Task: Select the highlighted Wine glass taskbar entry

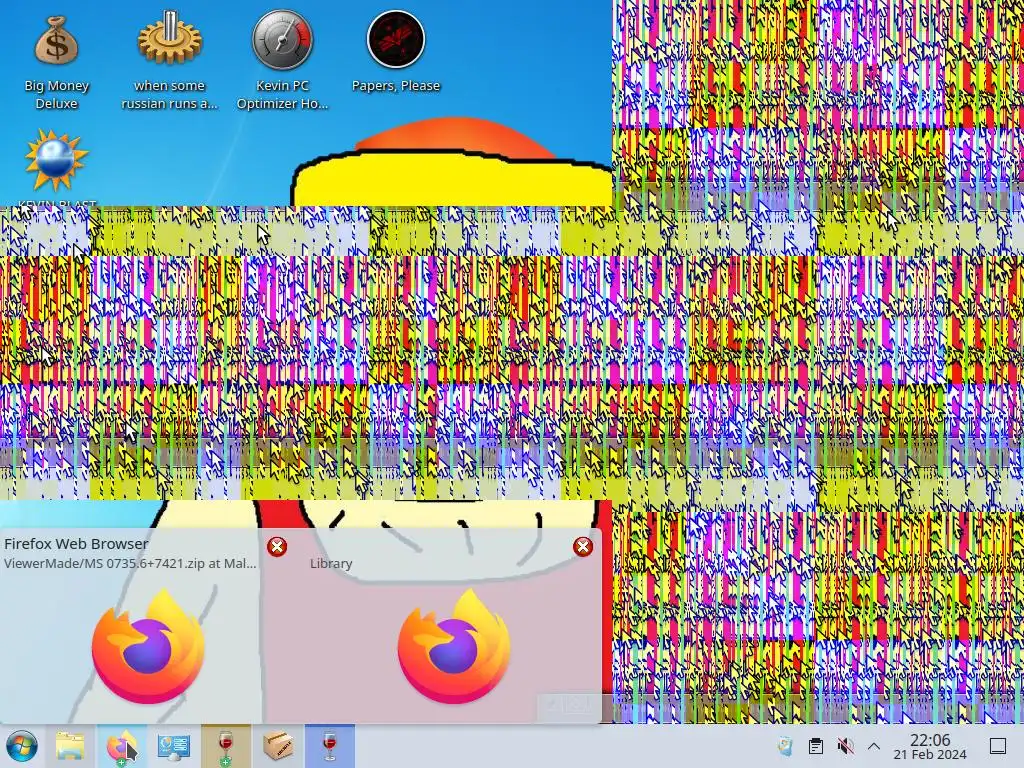Action: [329, 746]
